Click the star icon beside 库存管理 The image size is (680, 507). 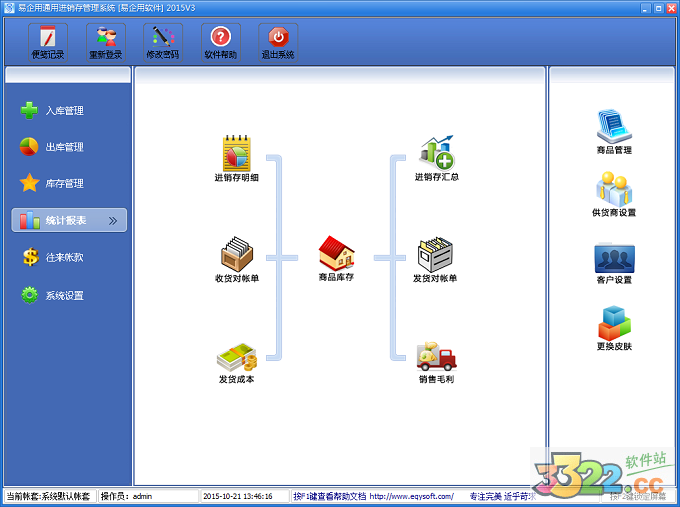point(29,183)
